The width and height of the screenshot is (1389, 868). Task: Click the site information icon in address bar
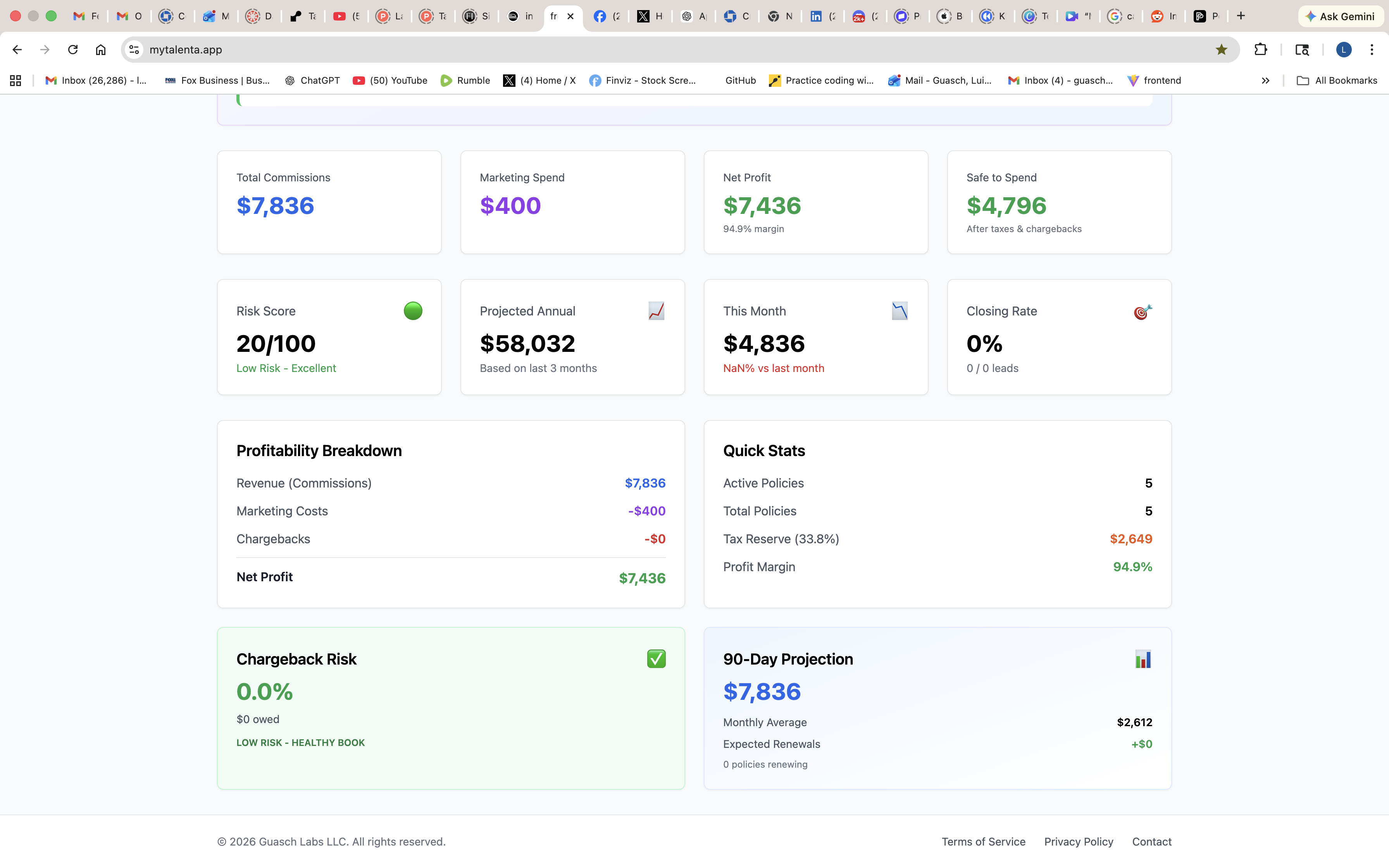[x=134, y=50]
